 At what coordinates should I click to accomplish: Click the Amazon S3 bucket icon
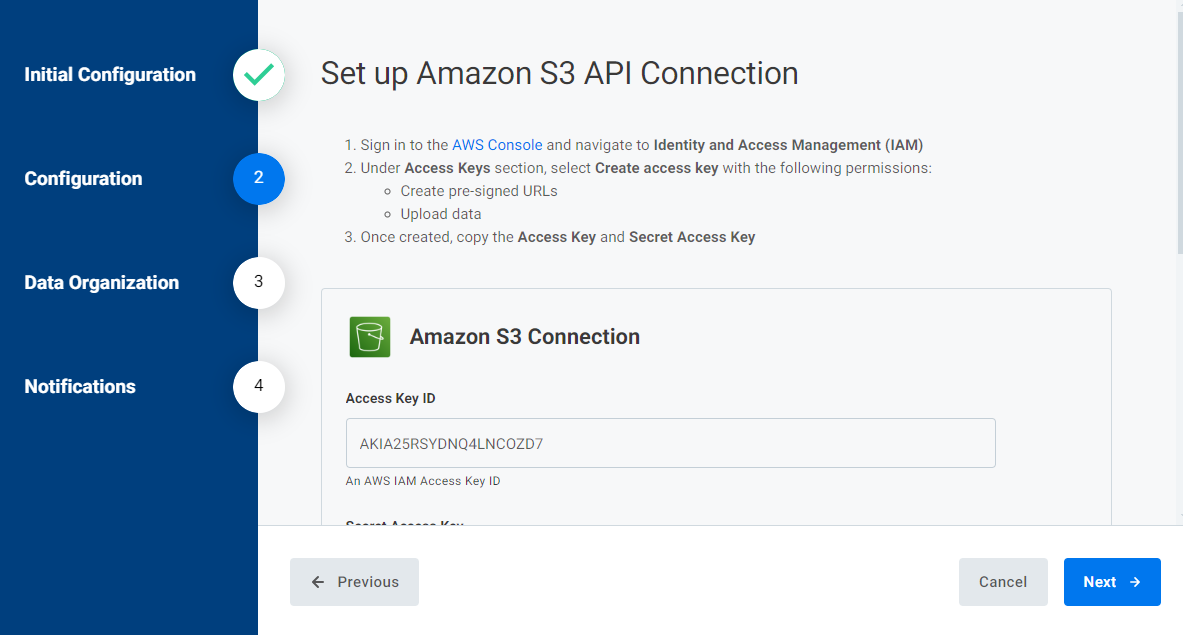click(x=370, y=336)
